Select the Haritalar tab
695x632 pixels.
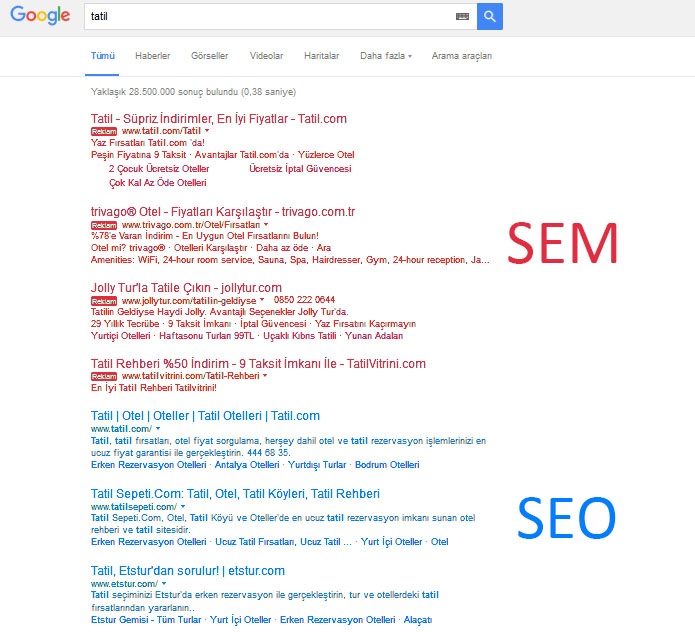point(321,56)
